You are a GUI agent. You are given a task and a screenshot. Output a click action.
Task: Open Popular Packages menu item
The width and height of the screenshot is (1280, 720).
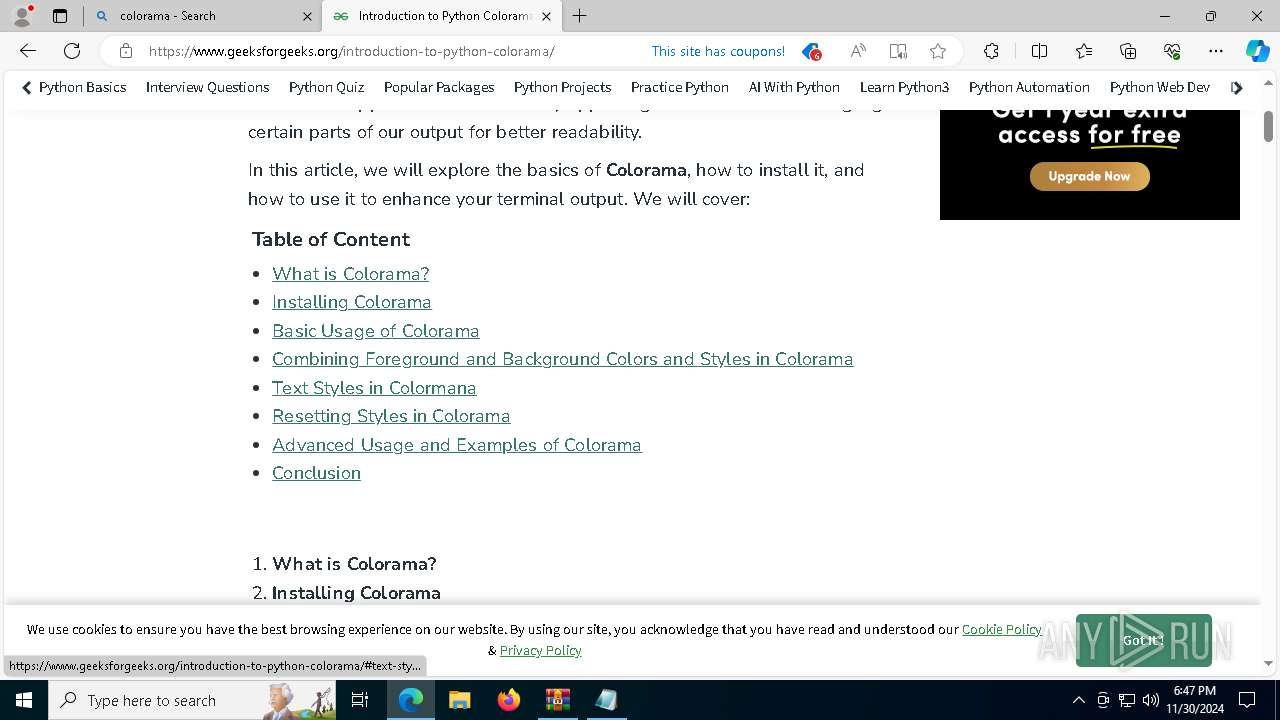coord(439,88)
